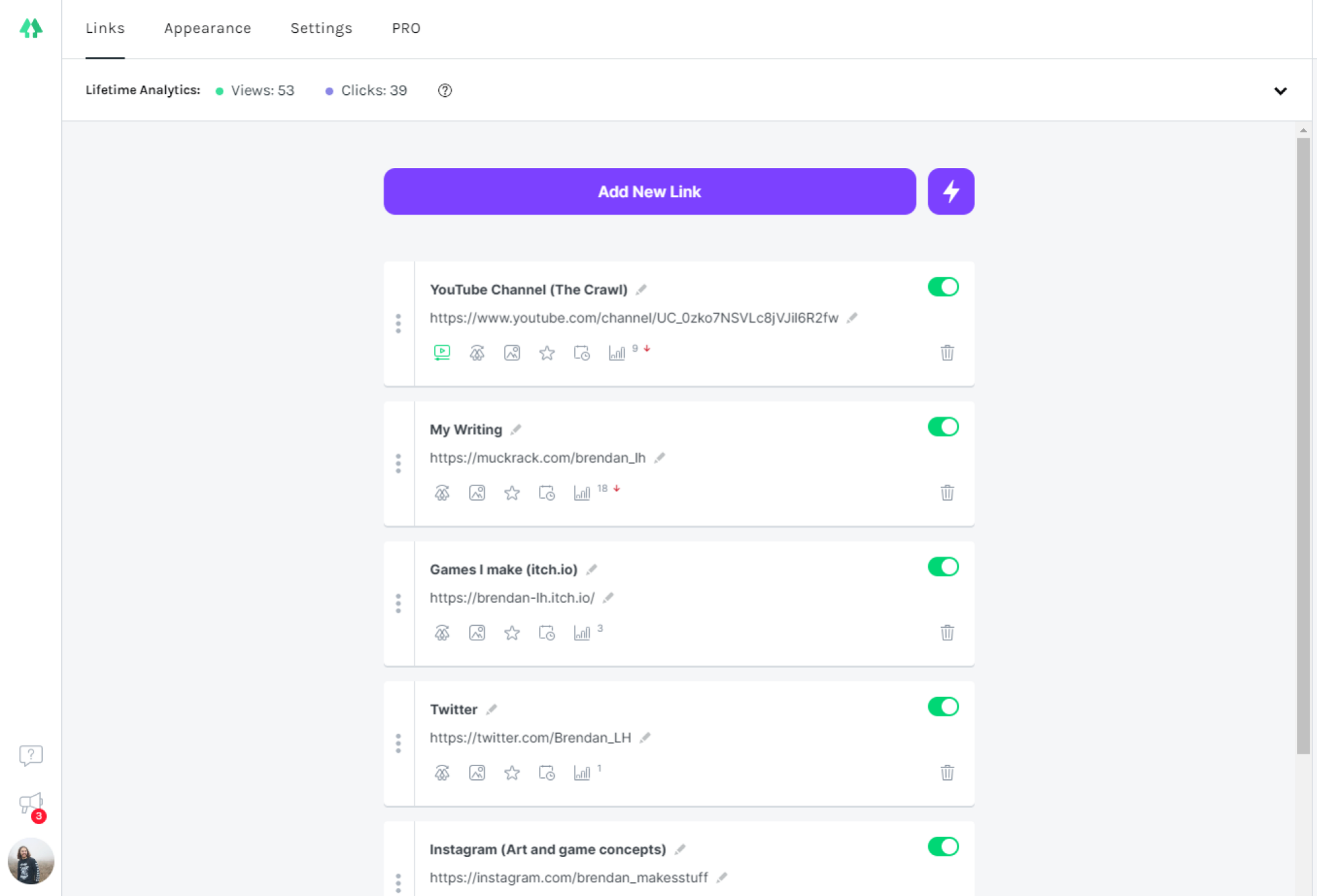Delete the YouTube Channel link via trash icon
The height and width of the screenshot is (896, 1317).
click(947, 352)
